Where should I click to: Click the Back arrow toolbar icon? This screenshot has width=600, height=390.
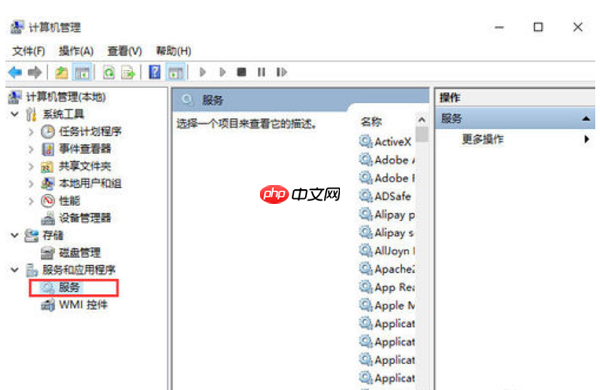click(x=15, y=72)
